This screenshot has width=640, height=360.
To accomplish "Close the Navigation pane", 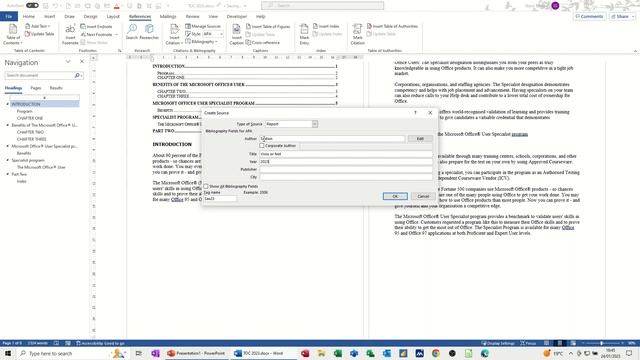I will click(x=82, y=62).
